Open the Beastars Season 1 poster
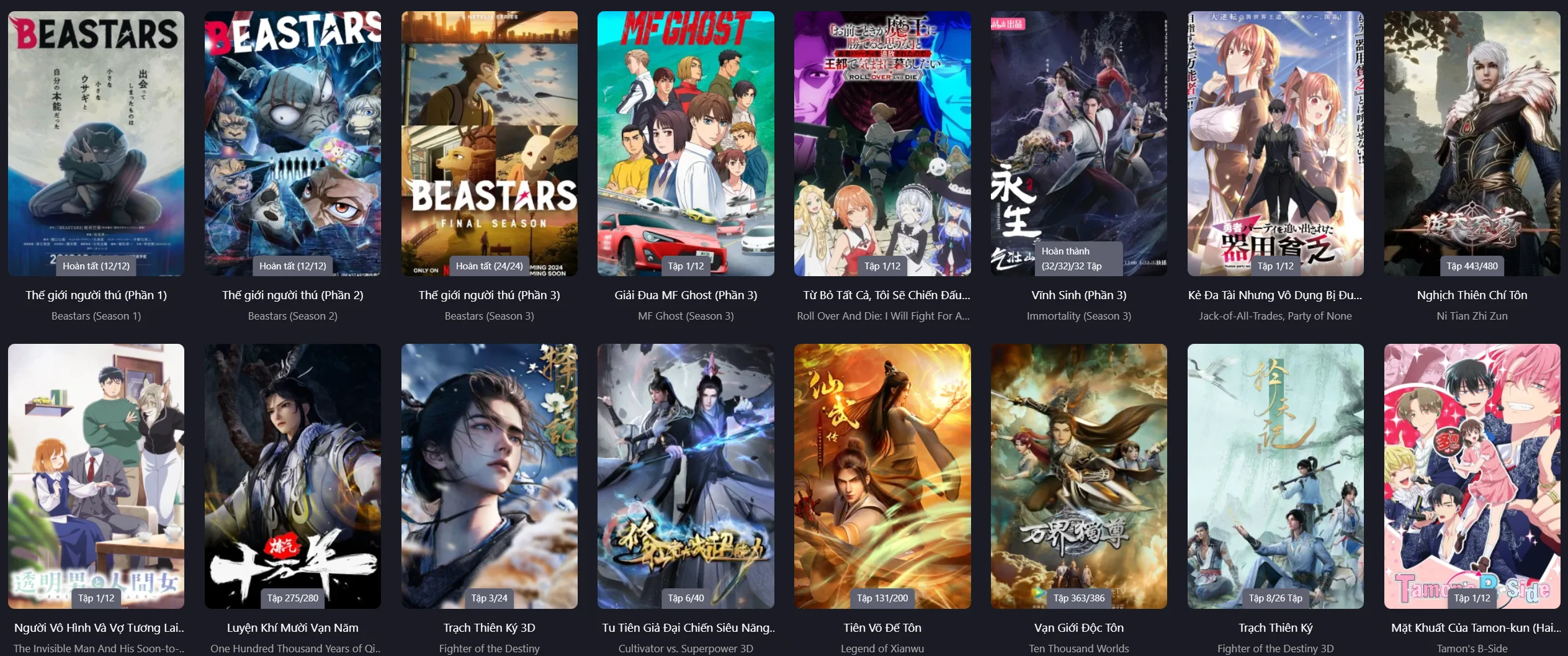The width and height of the screenshot is (1568, 656). pyautogui.click(x=96, y=143)
